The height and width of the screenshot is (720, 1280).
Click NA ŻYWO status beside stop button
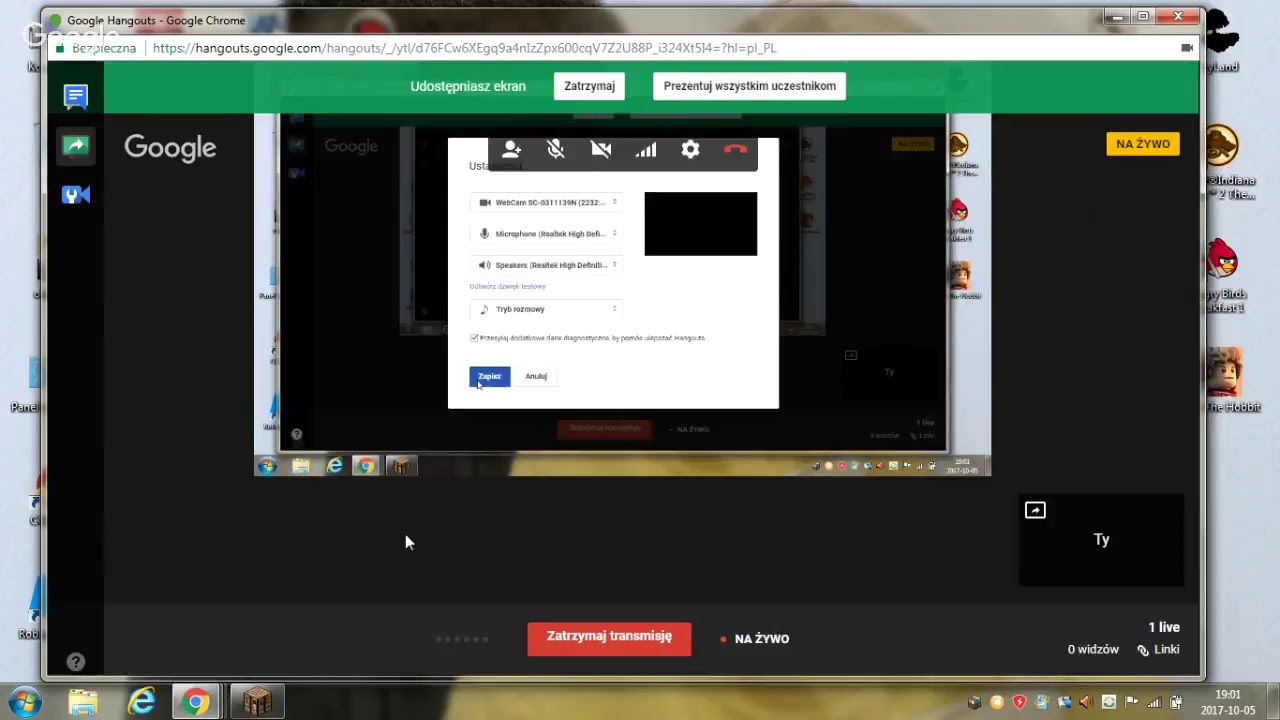(755, 639)
